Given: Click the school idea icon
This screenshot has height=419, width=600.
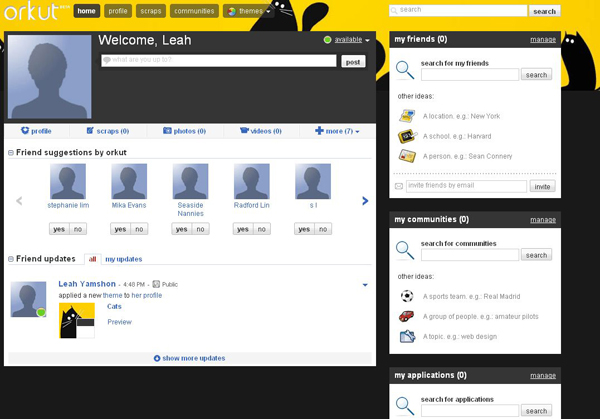Looking at the screenshot, I should pyautogui.click(x=407, y=136).
